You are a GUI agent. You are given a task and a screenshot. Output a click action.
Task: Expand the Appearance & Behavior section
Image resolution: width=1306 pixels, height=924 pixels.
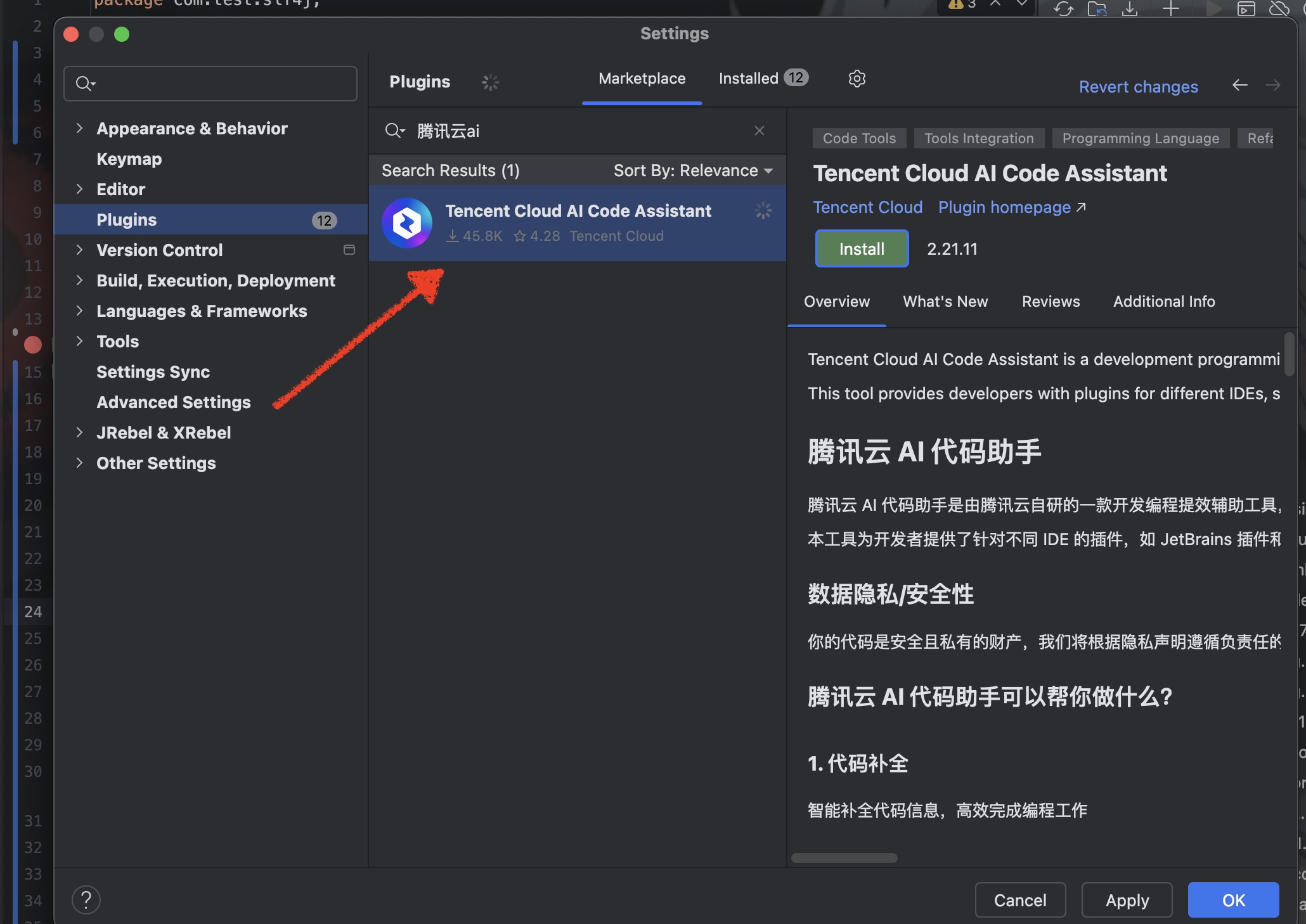pyautogui.click(x=79, y=128)
